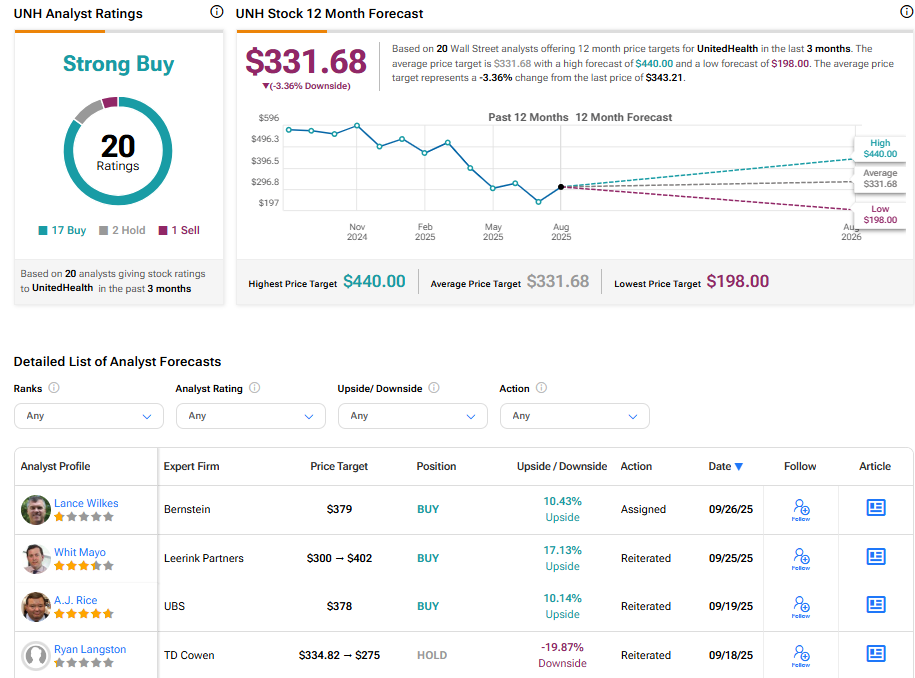Click info icon in Stock Forecast header
This screenshot has width=915, height=678.
point(906,12)
